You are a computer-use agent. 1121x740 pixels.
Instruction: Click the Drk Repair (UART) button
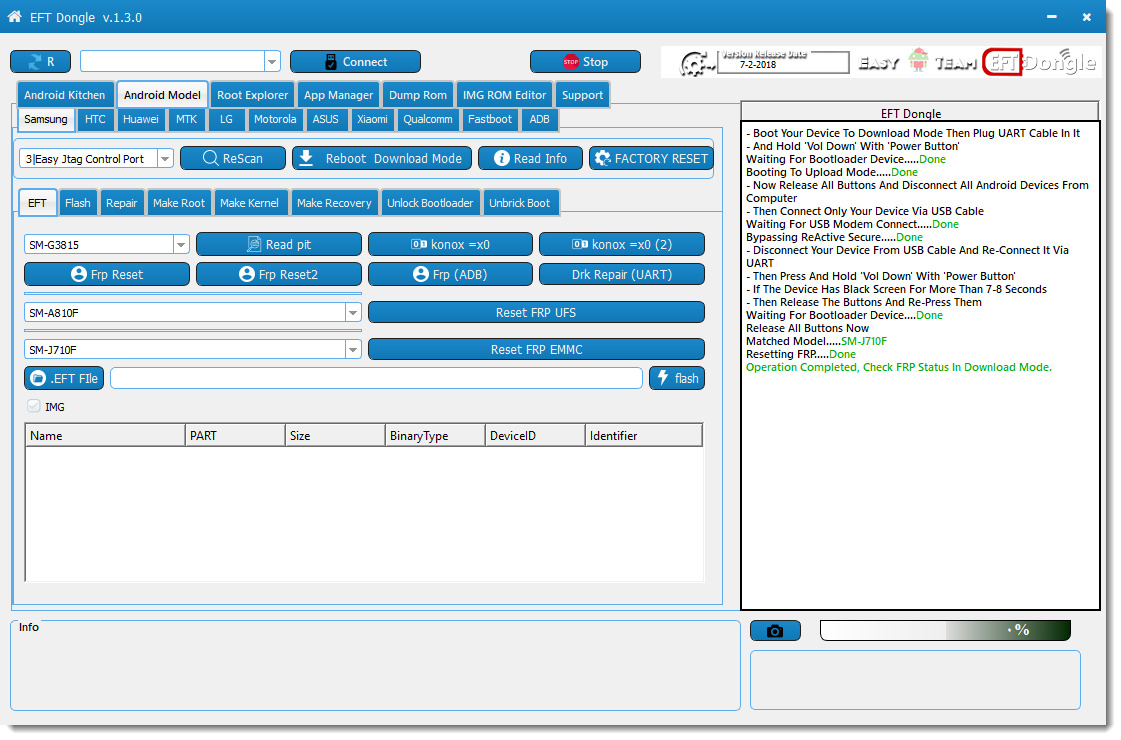622,275
